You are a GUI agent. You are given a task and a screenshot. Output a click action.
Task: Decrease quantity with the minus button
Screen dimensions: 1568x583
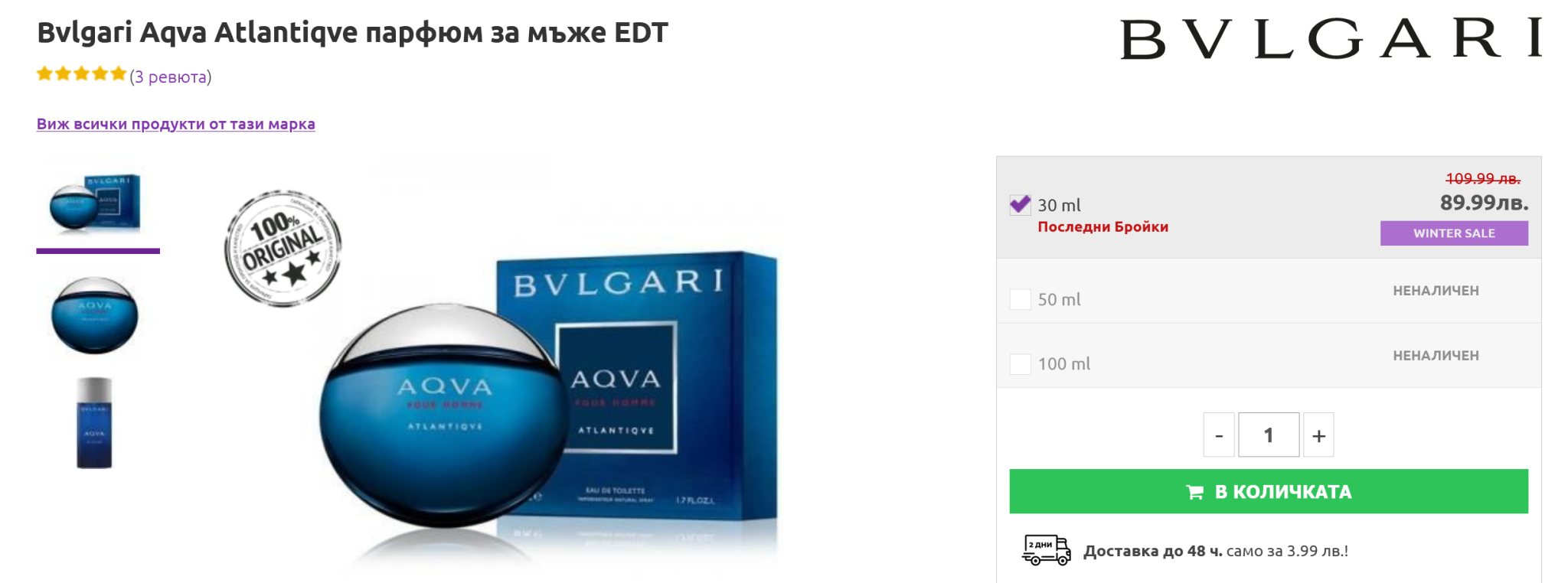[x=1219, y=435]
